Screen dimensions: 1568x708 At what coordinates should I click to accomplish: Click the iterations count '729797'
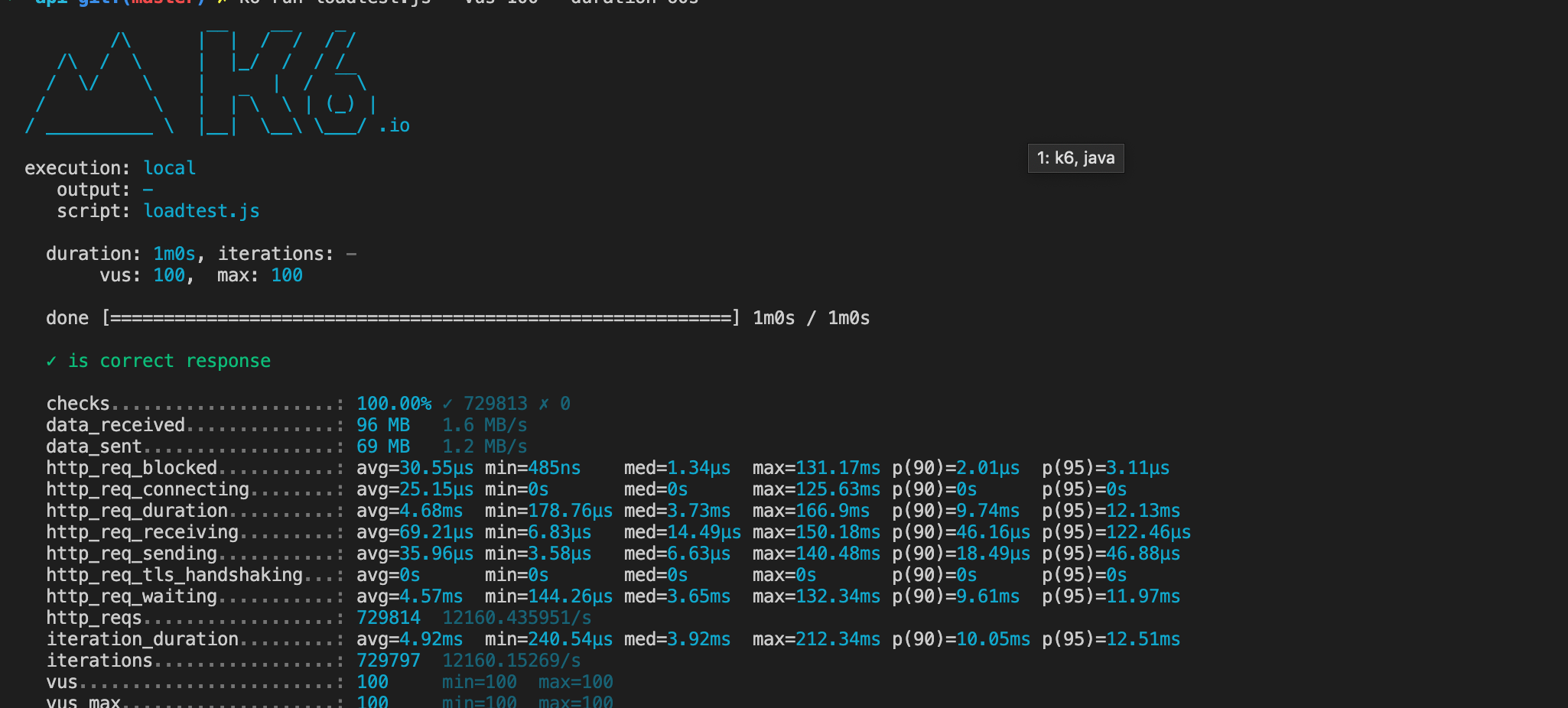pos(389,661)
